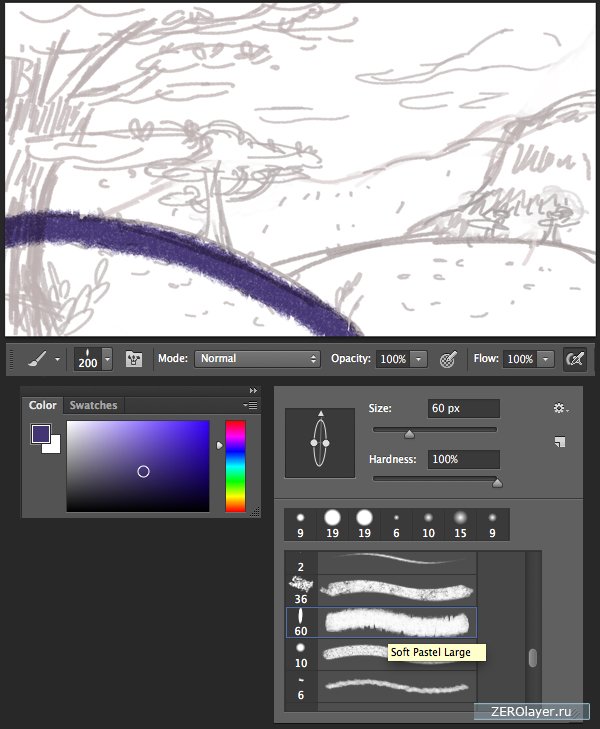Viewport: 600px width, 729px height.
Task: Open the brush picker gear menu
Action: coord(560,408)
